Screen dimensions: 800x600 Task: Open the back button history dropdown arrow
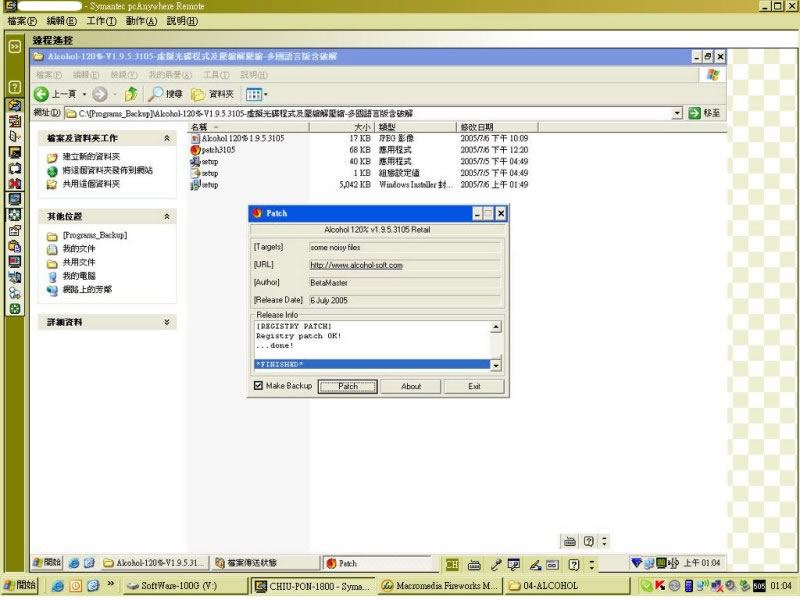[84, 94]
